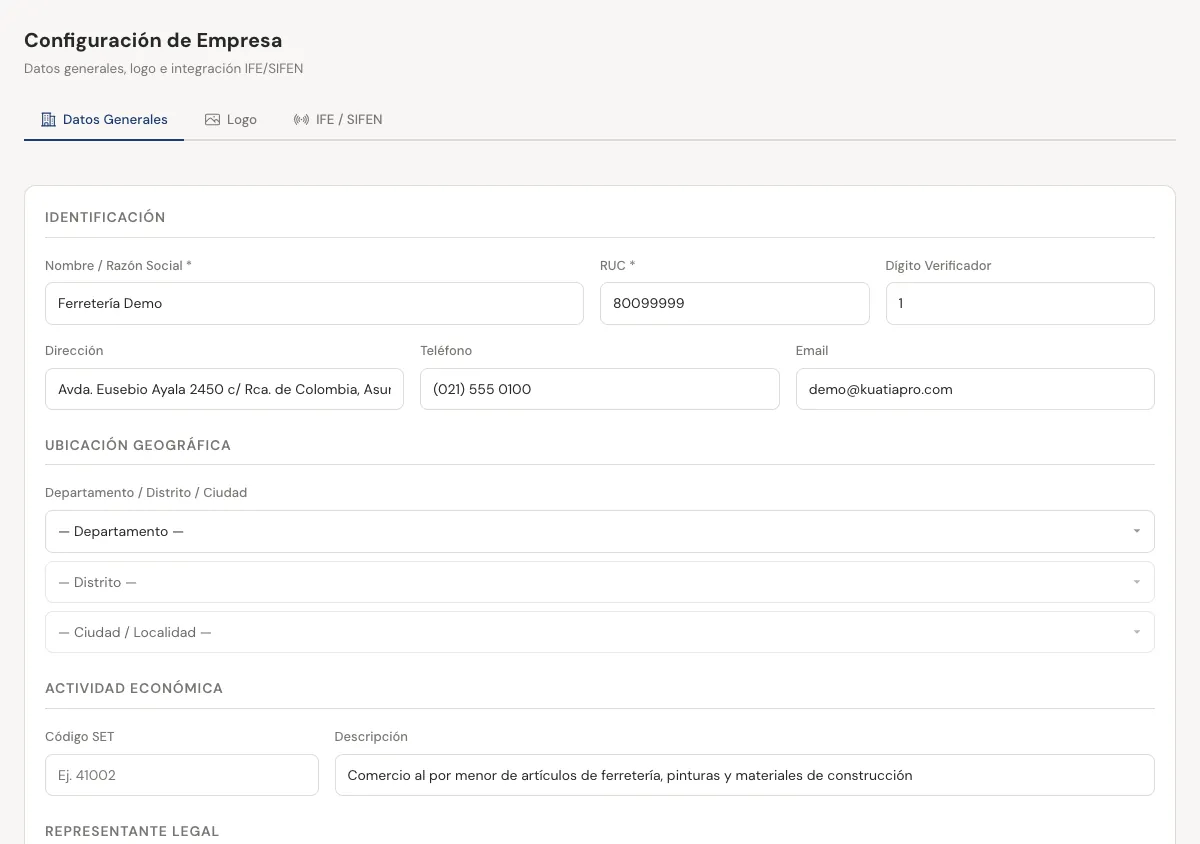Select the Dirección input field
The image size is (1200, 844).
(224, 389)
